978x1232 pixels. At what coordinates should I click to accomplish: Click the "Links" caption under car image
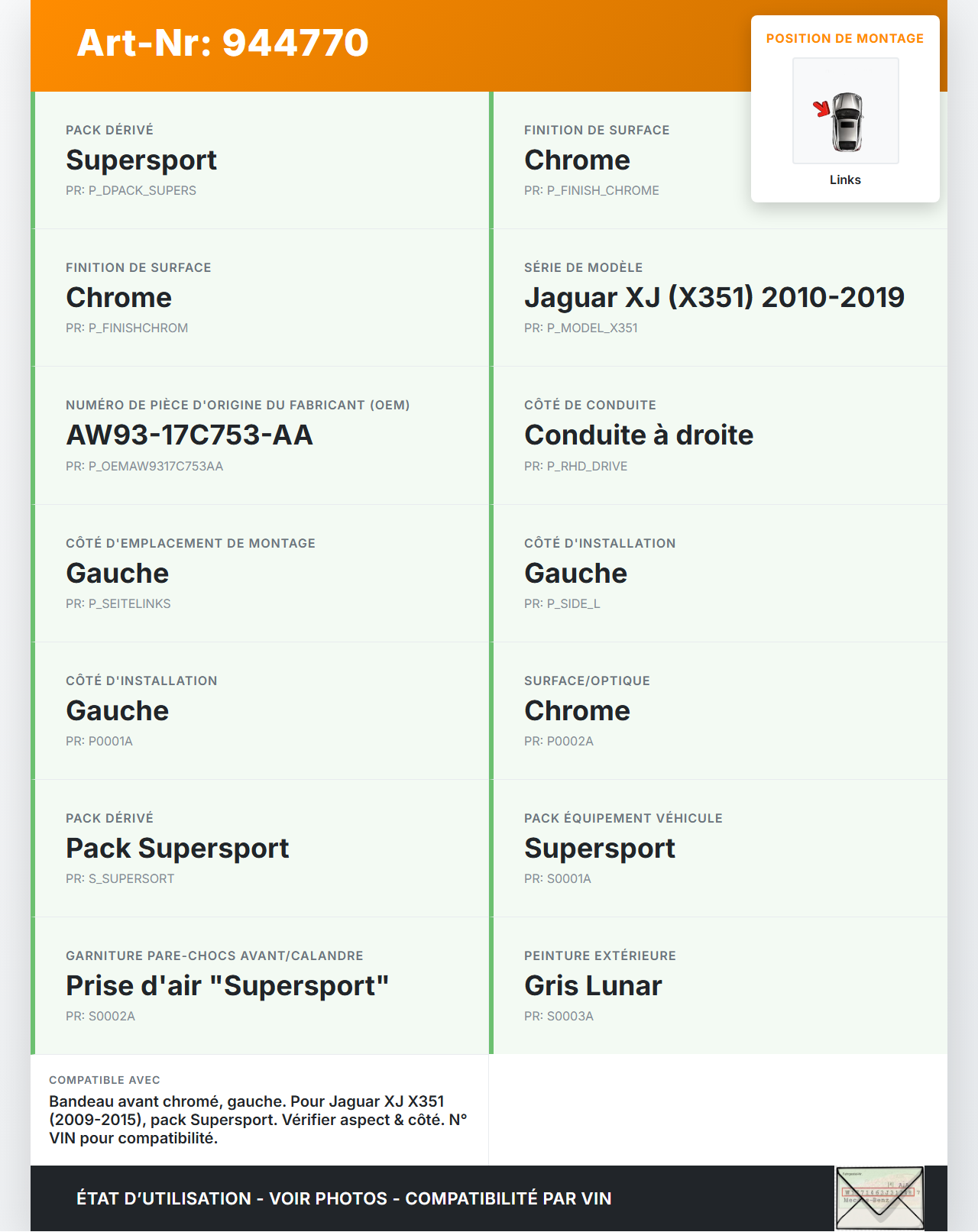(845, 179)
